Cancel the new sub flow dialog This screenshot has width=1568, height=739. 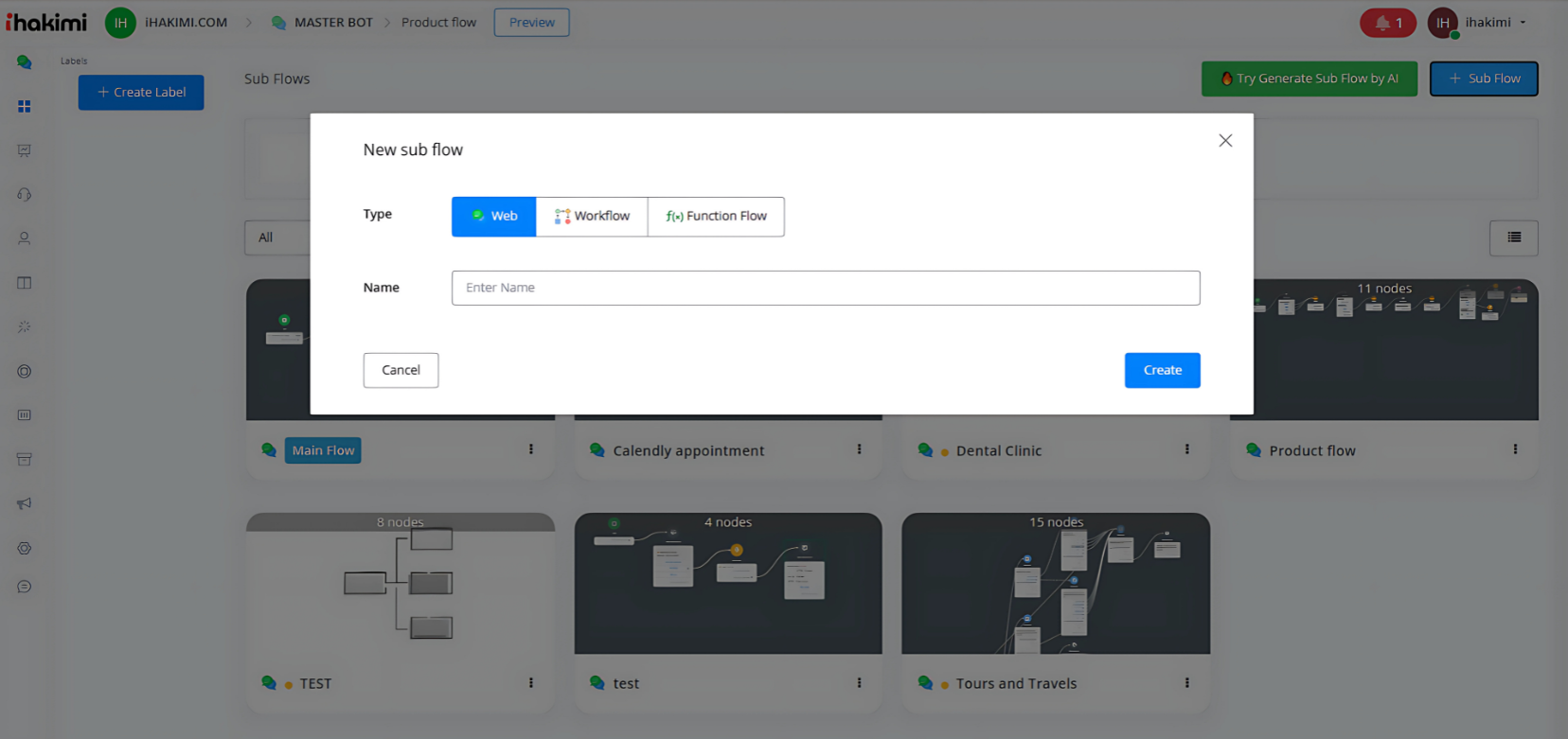(401, 370)
